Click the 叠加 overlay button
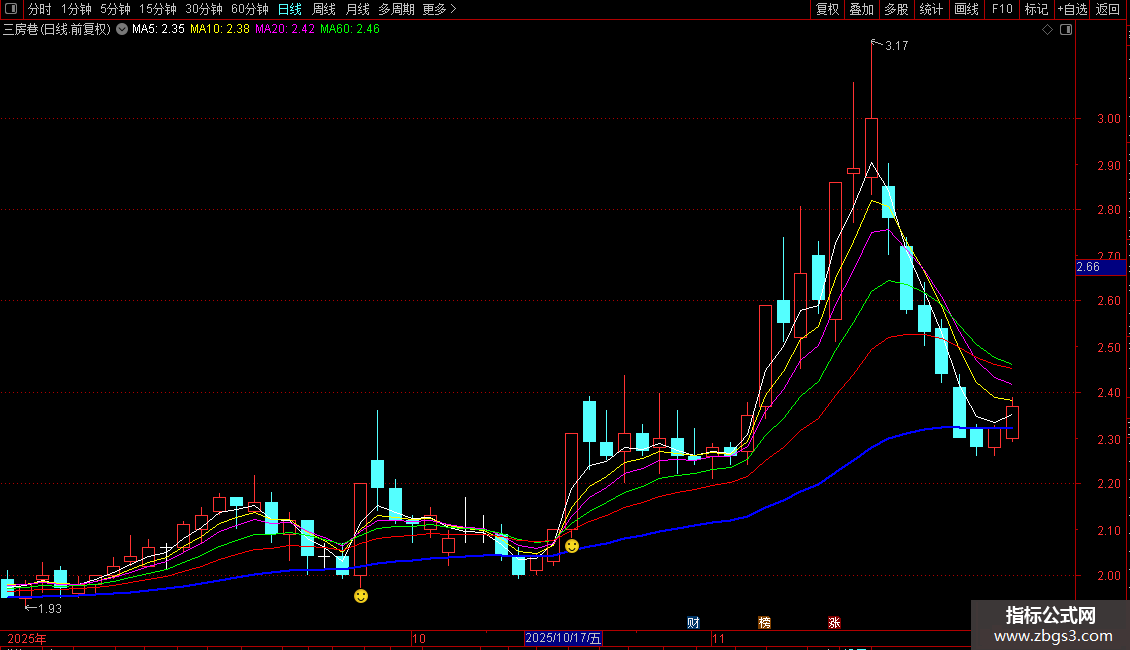The height and width of the screenshot is (650, 1130). [861, 9]
